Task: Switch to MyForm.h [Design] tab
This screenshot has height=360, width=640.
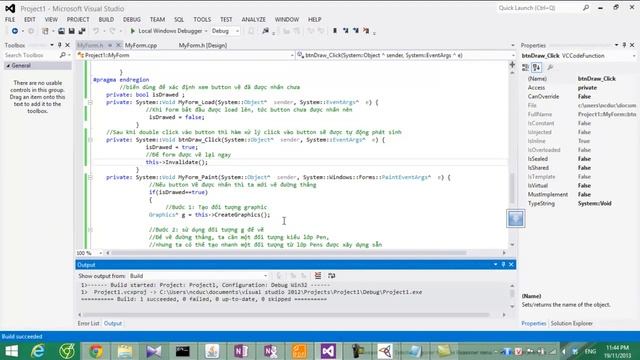Action: pos(203,45)
